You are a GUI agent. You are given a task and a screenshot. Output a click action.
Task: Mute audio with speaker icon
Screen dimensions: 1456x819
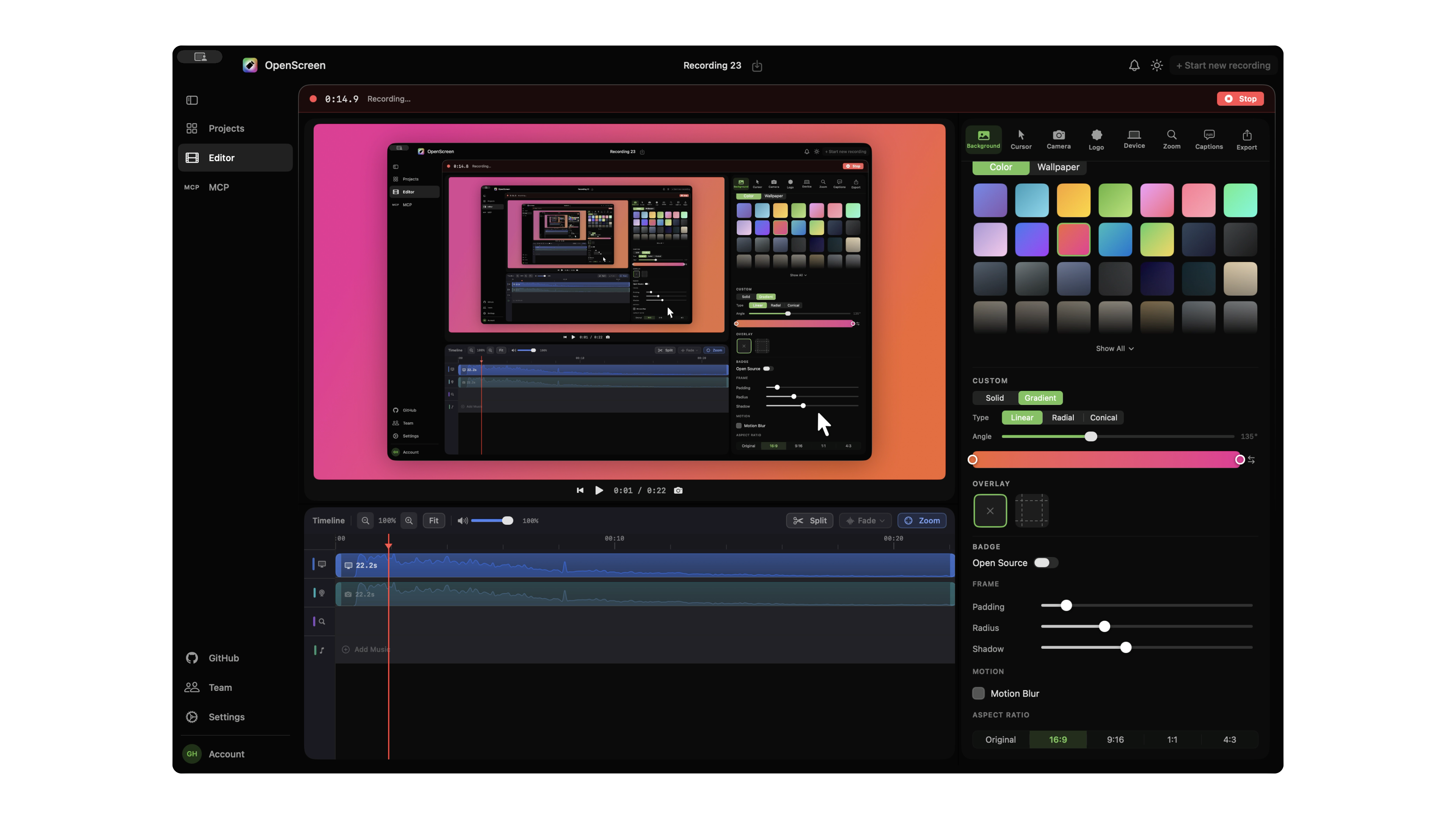pyautogui.click(x=462, y=521)
